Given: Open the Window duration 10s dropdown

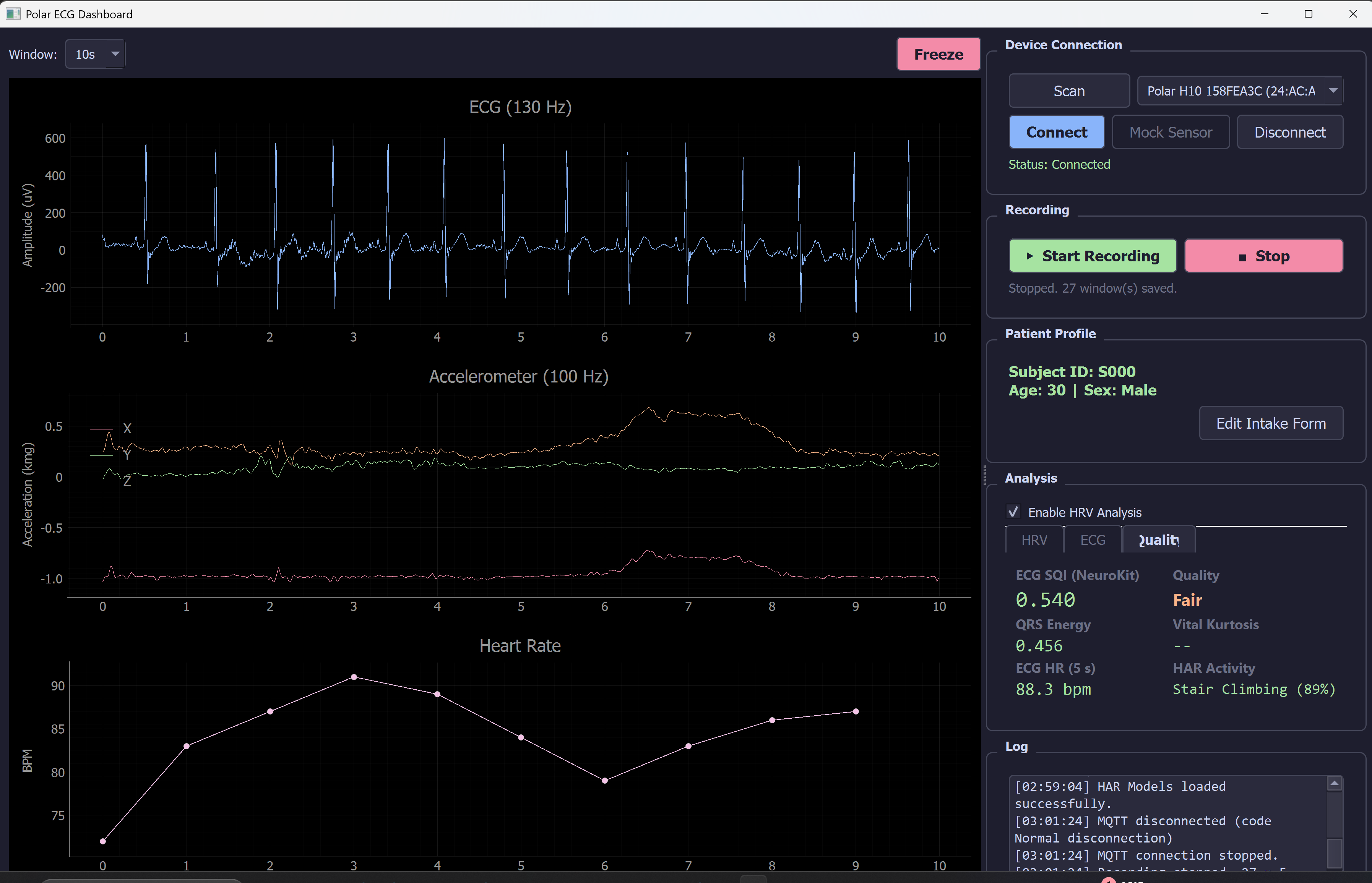Looking at the screenshot, I should [x=86, y=55].
